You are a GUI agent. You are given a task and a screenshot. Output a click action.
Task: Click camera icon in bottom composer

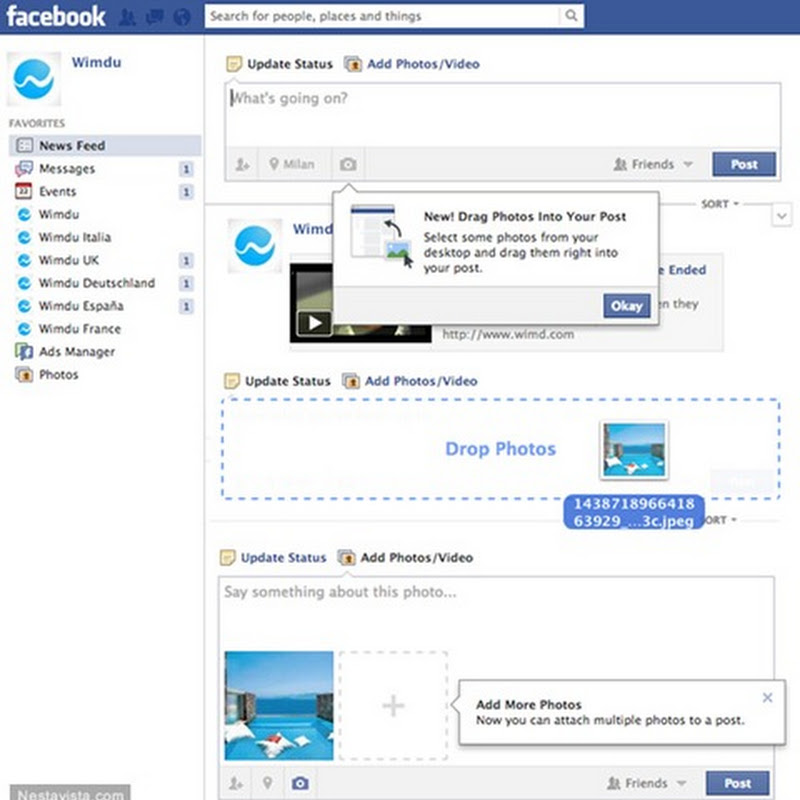click(x=300, y=783)
